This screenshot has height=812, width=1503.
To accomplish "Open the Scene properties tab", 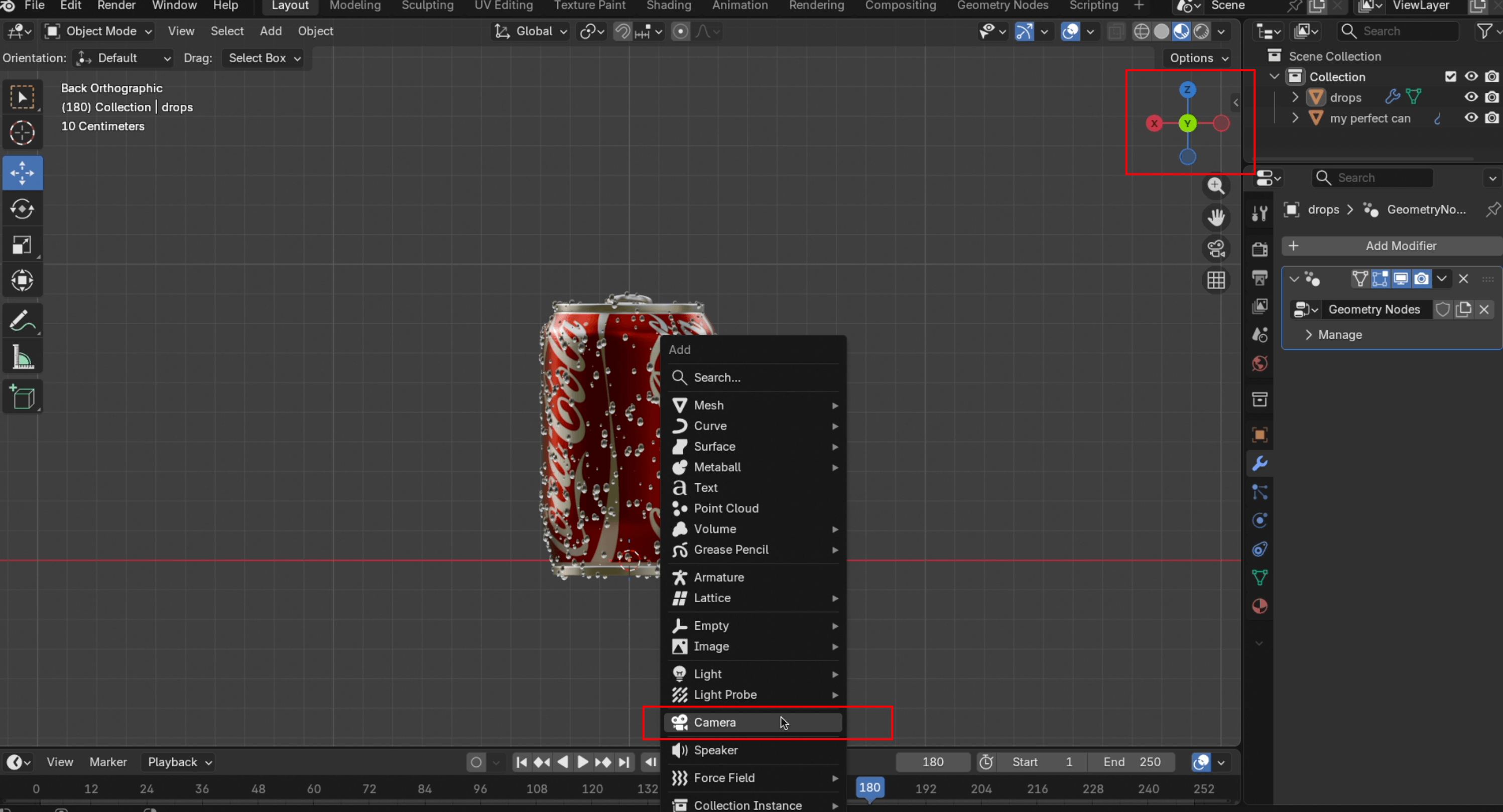I will click(1260, 335).
